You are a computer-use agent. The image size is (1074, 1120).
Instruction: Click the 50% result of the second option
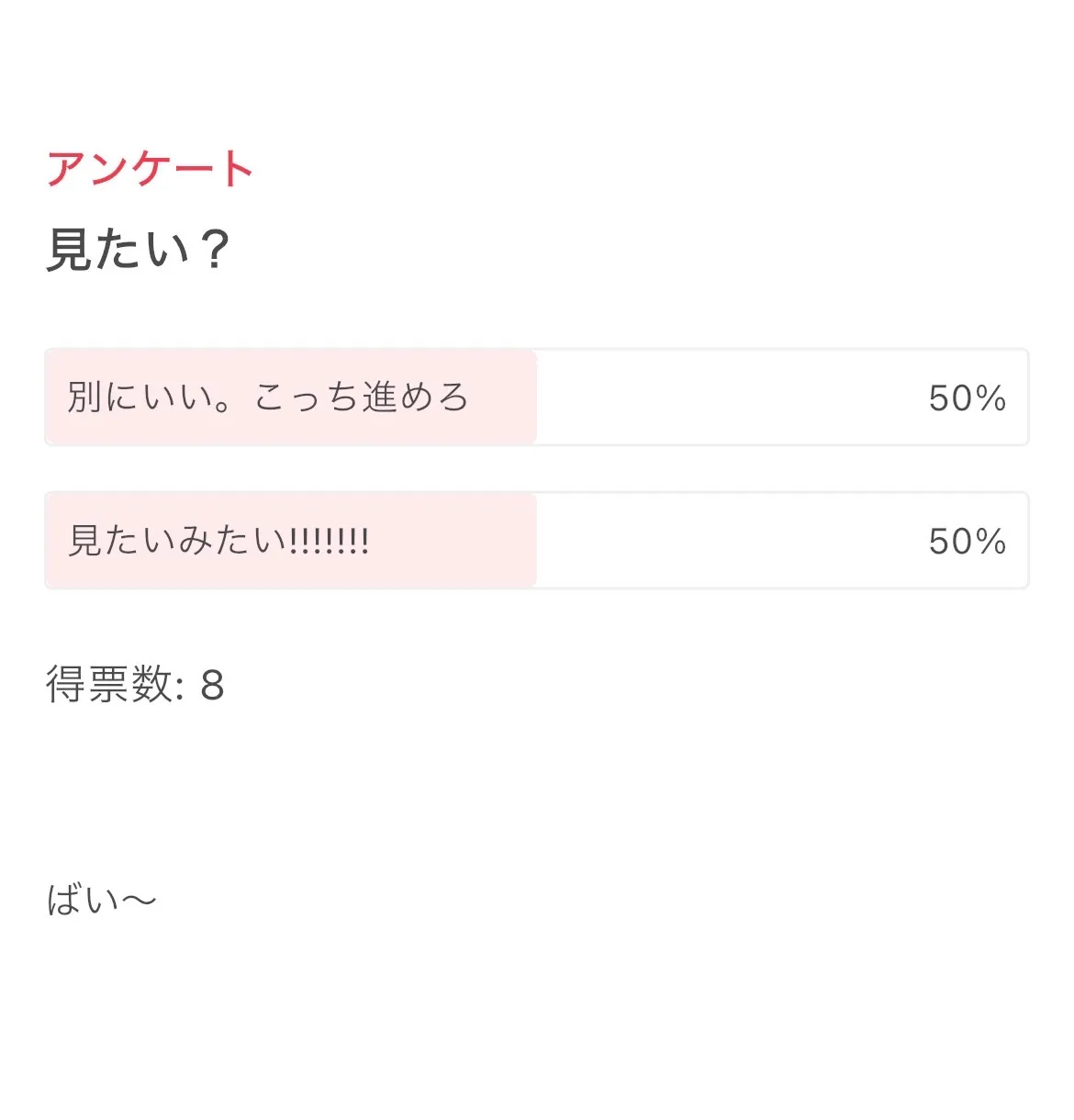(x=967, y=542)
